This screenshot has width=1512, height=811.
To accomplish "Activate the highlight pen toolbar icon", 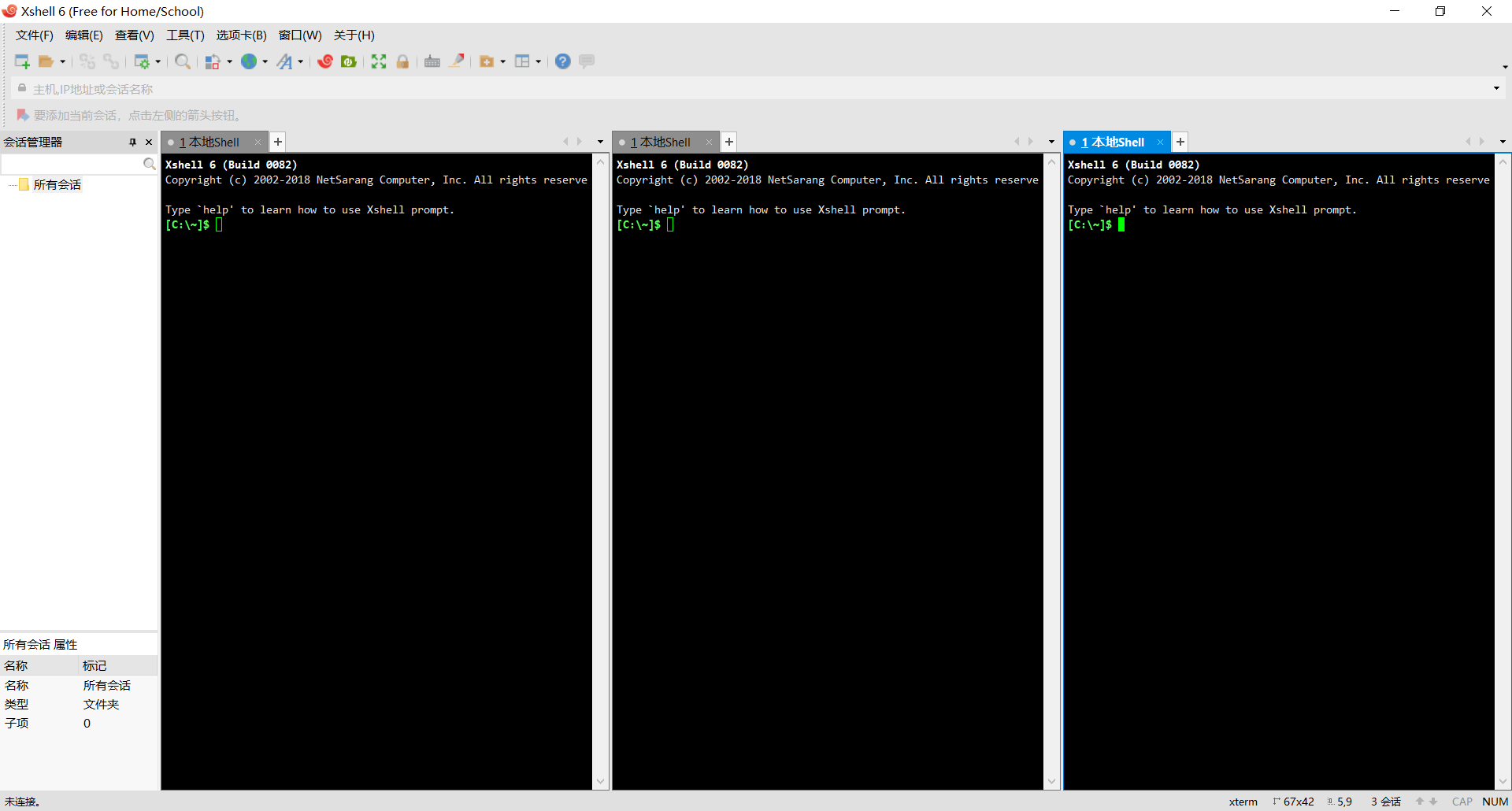I will 458,61.
